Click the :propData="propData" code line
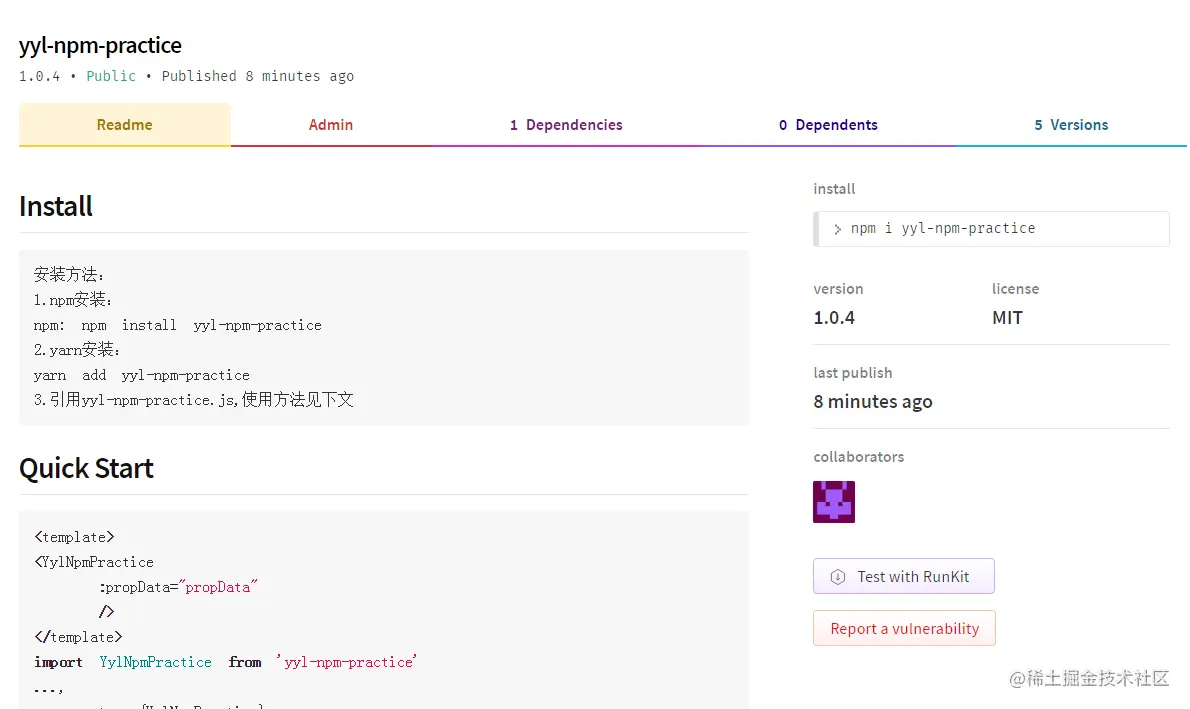1190x709 pixels. pos(178,587)
